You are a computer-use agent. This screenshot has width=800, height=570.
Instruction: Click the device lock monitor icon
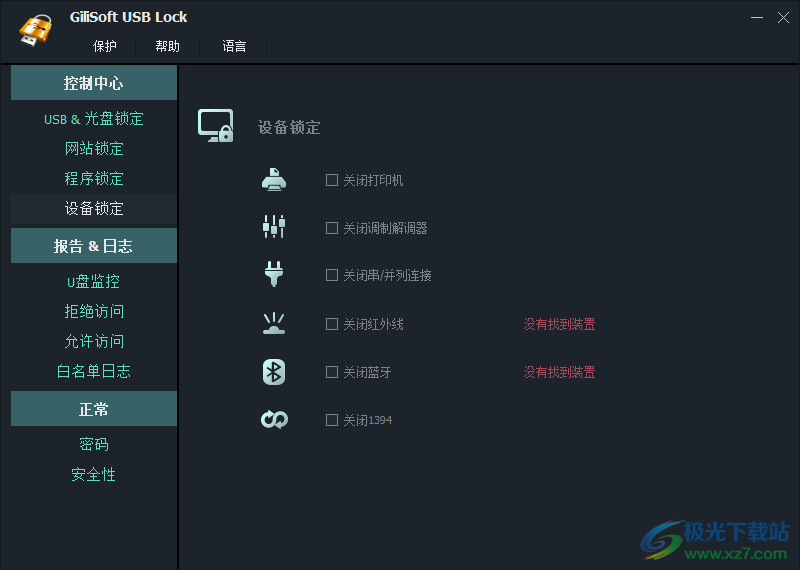(x=215, y=126)
